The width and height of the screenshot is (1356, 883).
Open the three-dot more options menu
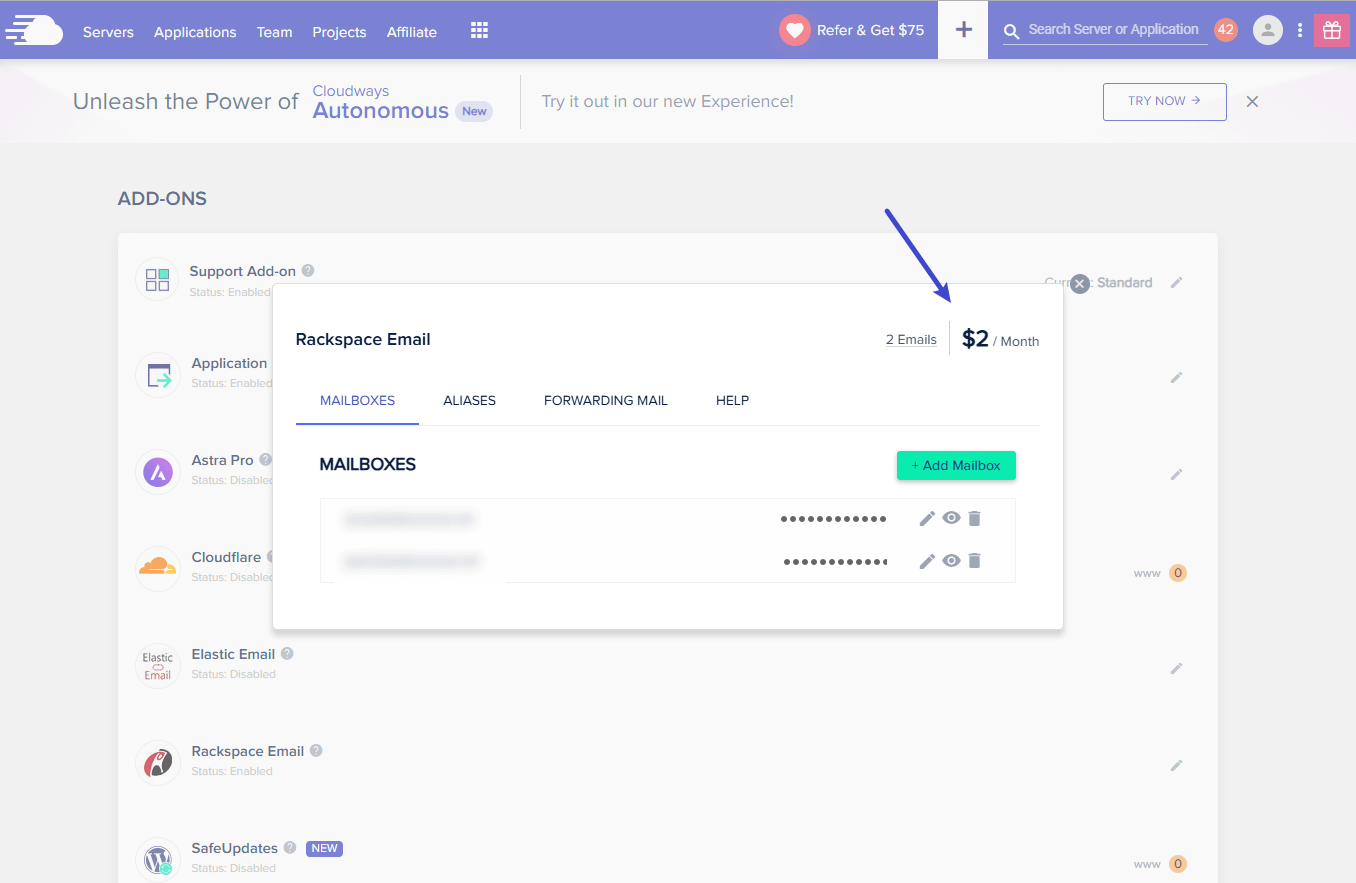coord(1299,30)
